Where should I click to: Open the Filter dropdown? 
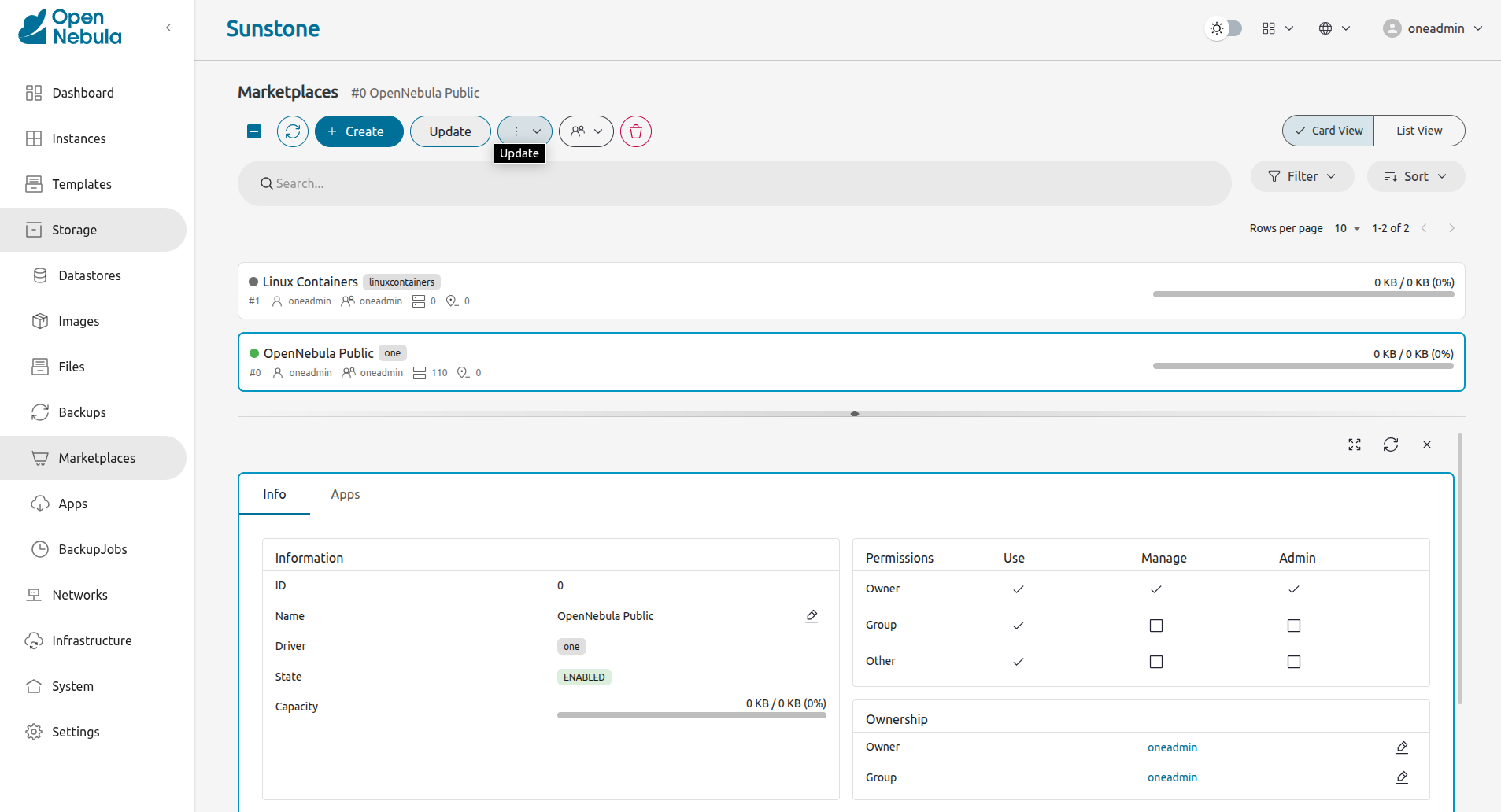pyautogui.click(x=1302, y=176)
